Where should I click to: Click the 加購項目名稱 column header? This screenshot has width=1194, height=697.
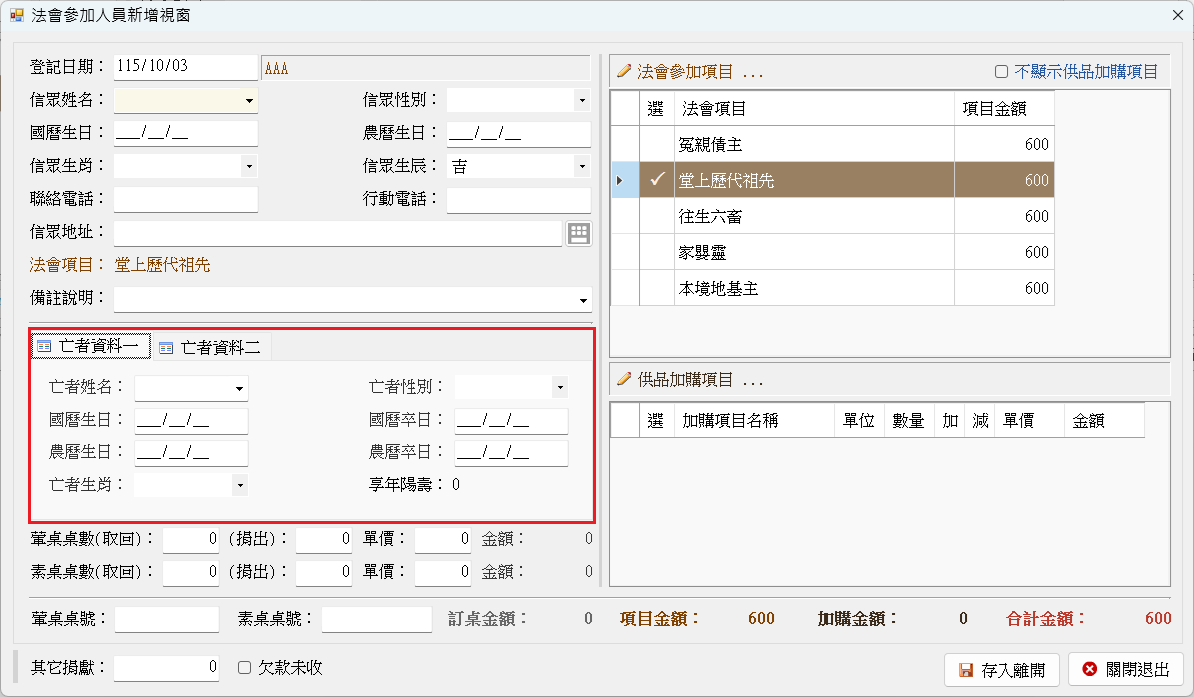point(755,420)
